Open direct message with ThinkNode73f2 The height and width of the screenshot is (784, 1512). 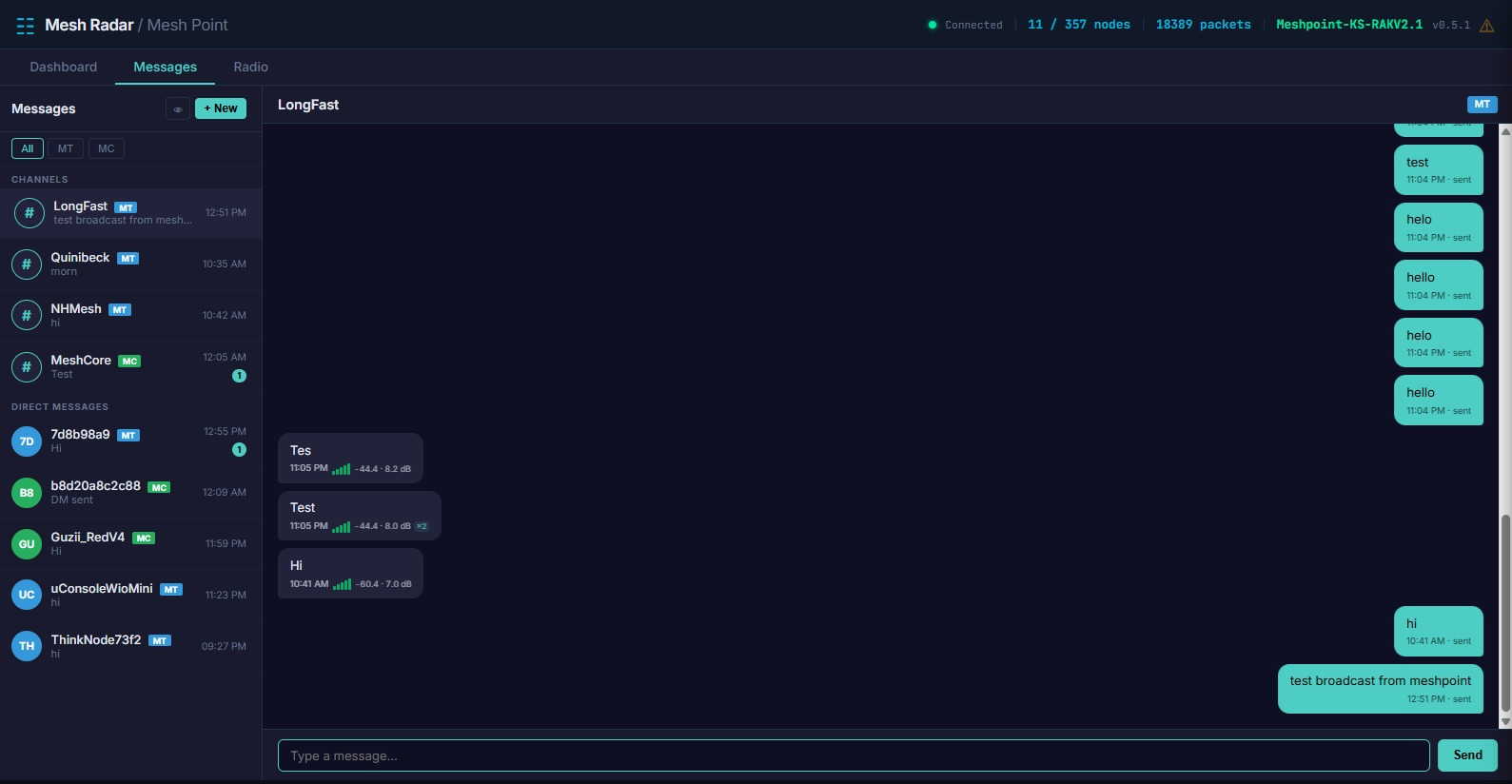coord(130,647)
